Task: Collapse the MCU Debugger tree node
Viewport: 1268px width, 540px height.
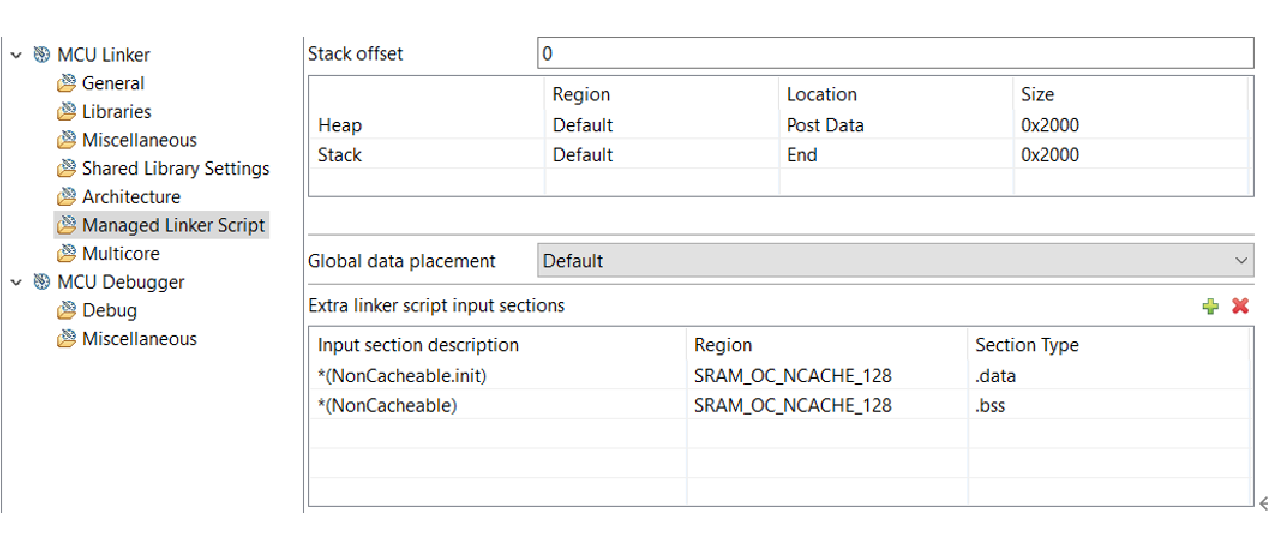Action: (16, 282)
